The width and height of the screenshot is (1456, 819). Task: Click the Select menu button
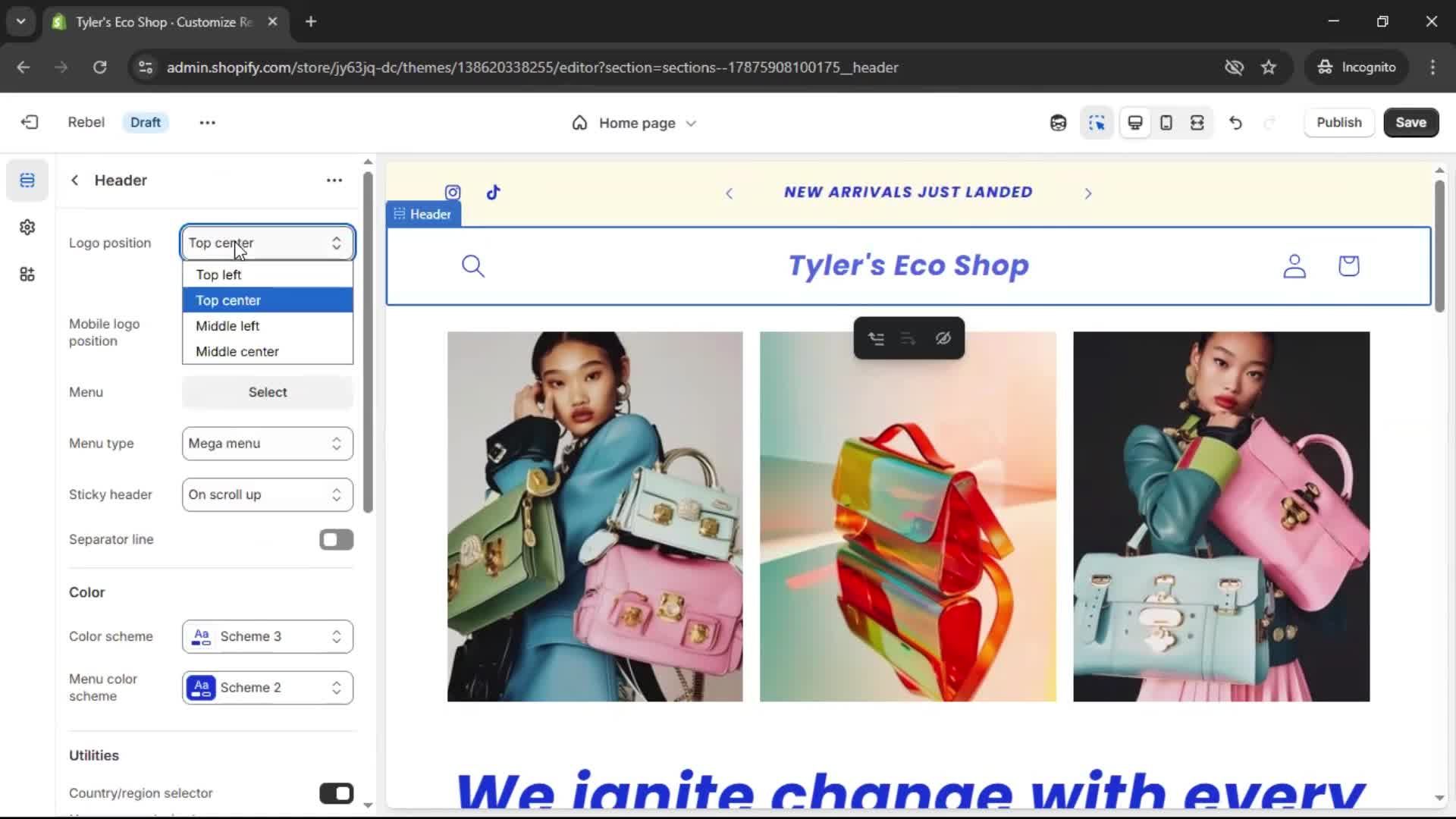pos(267,392)
